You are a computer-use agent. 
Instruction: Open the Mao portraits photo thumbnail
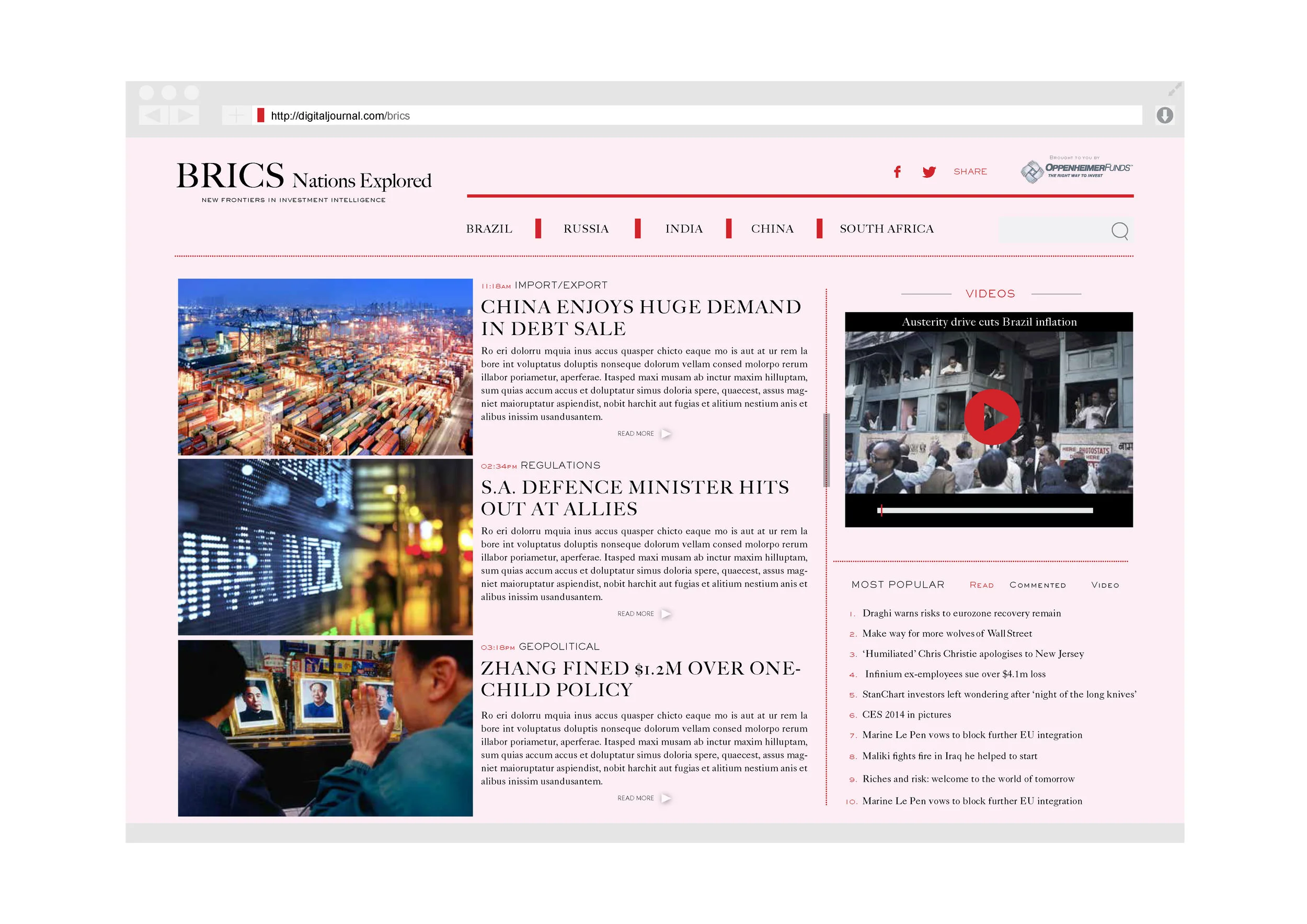(x=325, y=728)
